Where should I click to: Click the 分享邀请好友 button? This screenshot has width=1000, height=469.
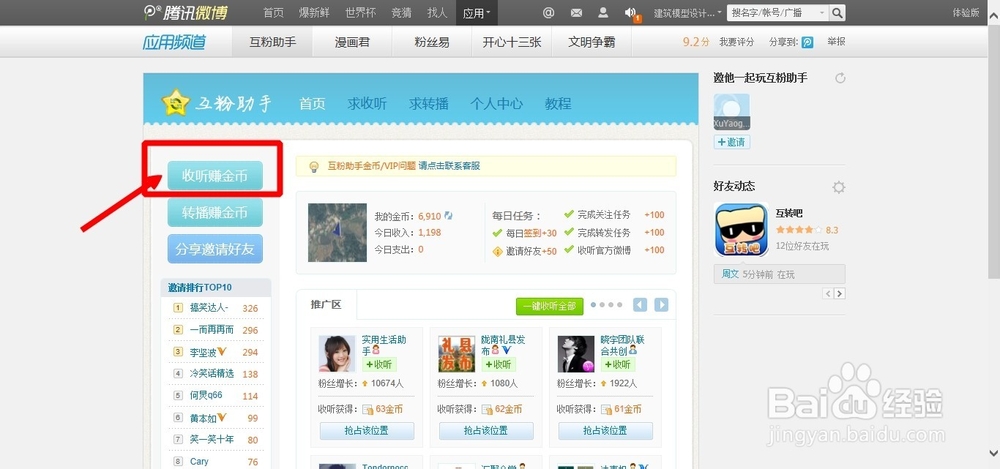[215, 249]
